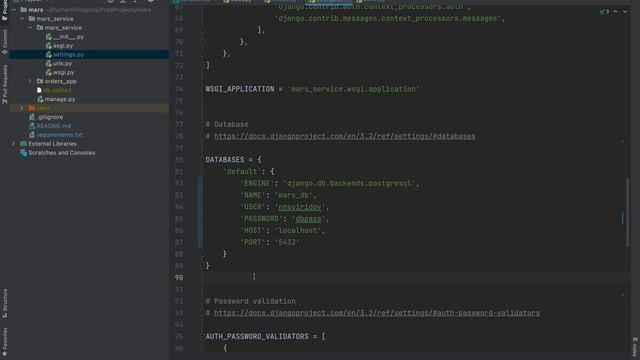
Task: Click line number 90 in gutter
Action: (179, 278)
